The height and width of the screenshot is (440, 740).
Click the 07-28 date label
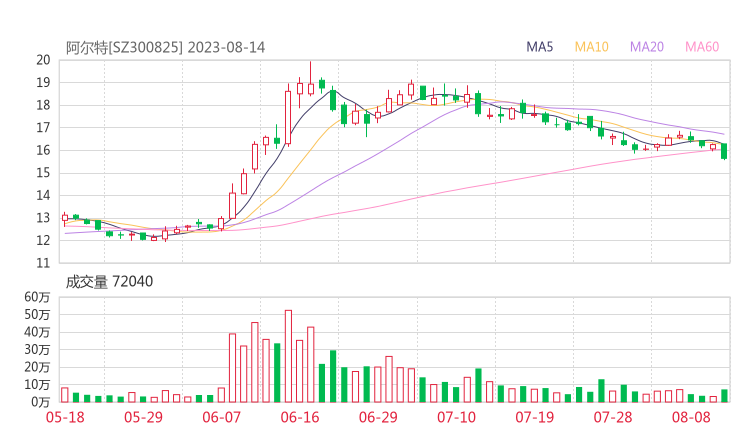pyautogui.click(x=613, y=418)
